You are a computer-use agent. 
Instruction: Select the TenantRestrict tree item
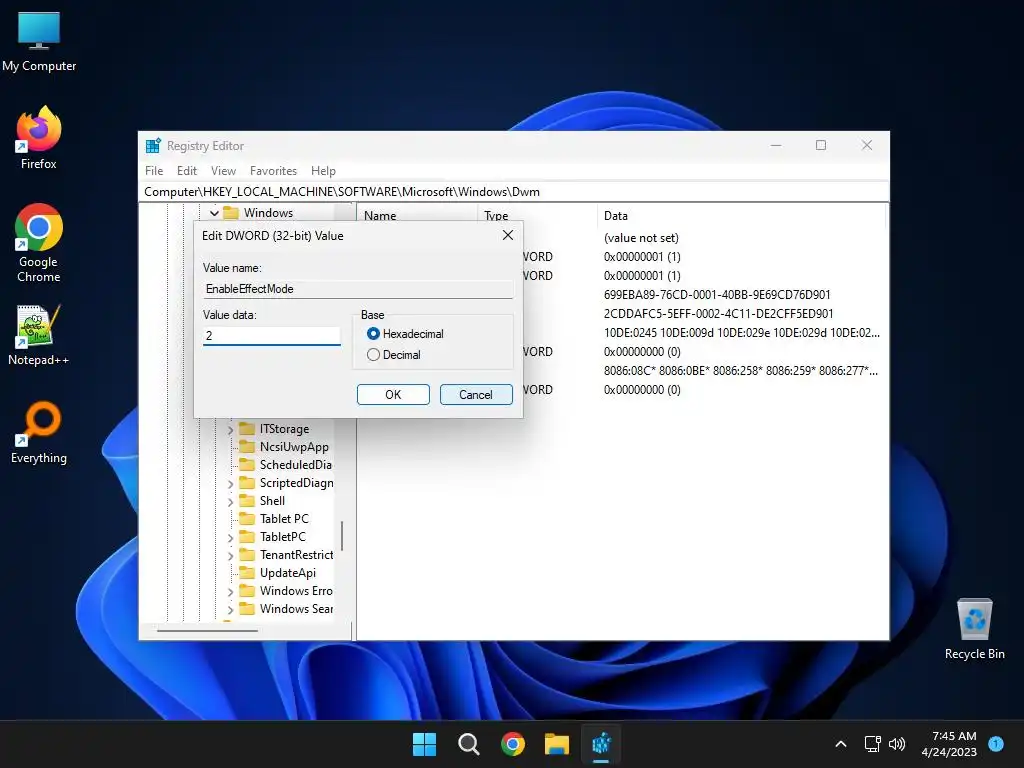pos(296,555)
